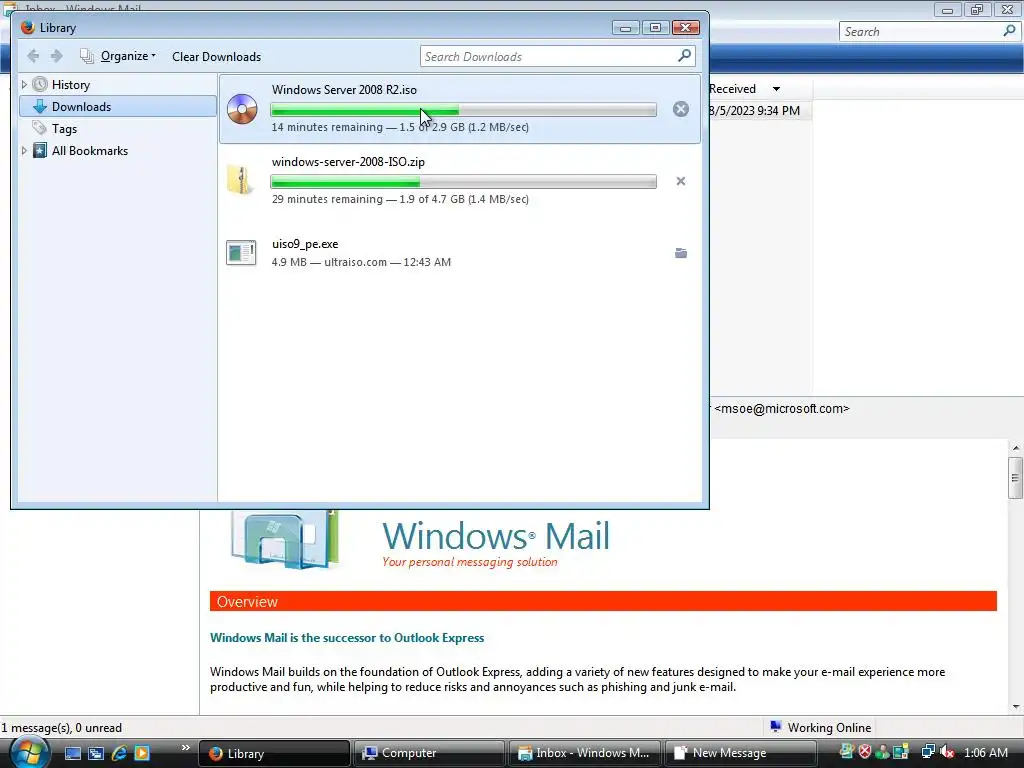Go forward with the Library forward arrow
1024x768 pixels.
(57, 56)
